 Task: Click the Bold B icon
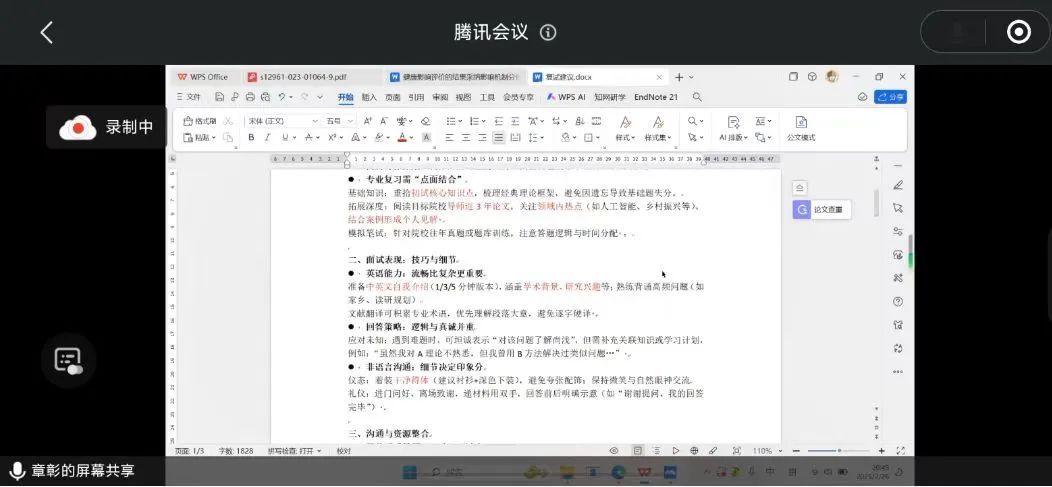pyautogui.click(x=251, y=138)
